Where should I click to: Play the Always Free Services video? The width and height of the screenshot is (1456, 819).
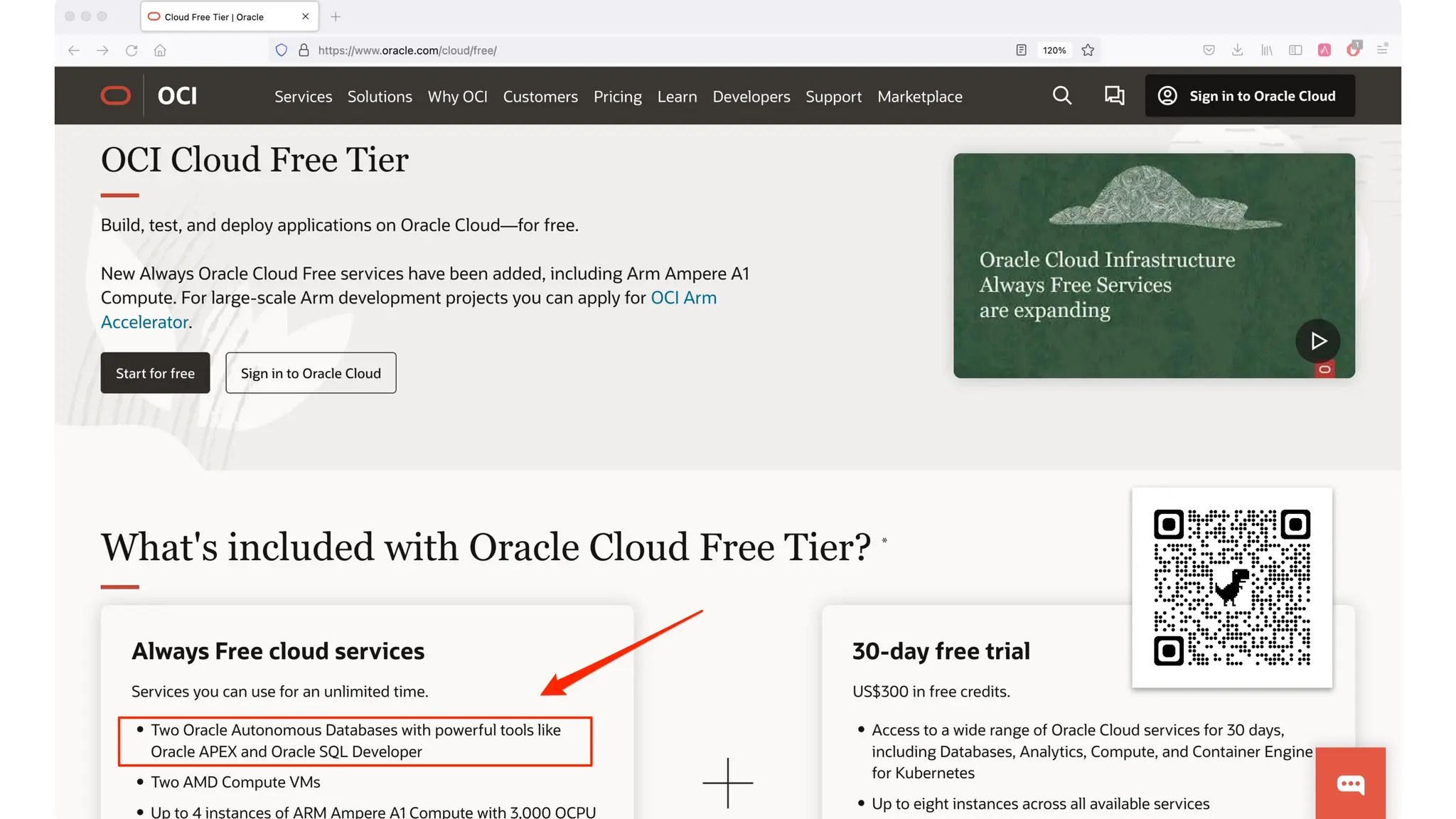[1317, 341]
